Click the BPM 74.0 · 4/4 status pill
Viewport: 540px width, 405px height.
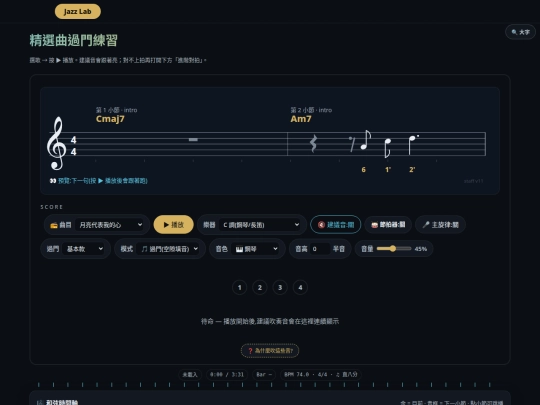321,374
